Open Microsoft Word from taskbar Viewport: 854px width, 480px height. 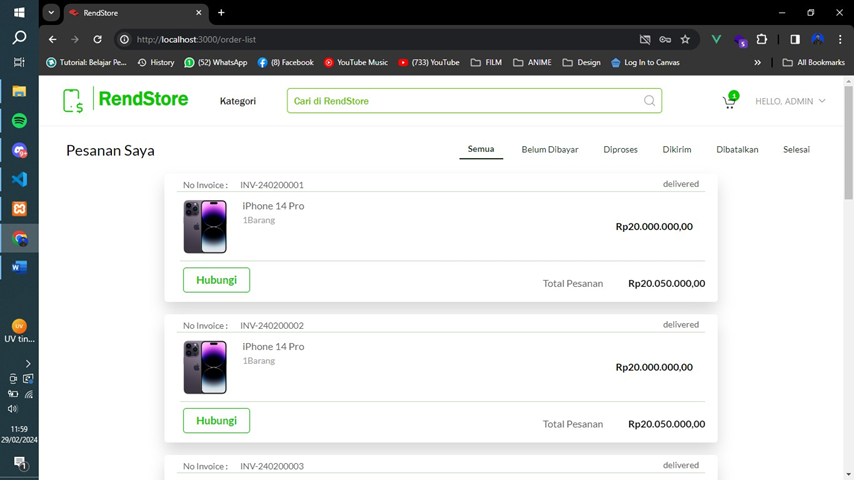(x=19, y=267)
